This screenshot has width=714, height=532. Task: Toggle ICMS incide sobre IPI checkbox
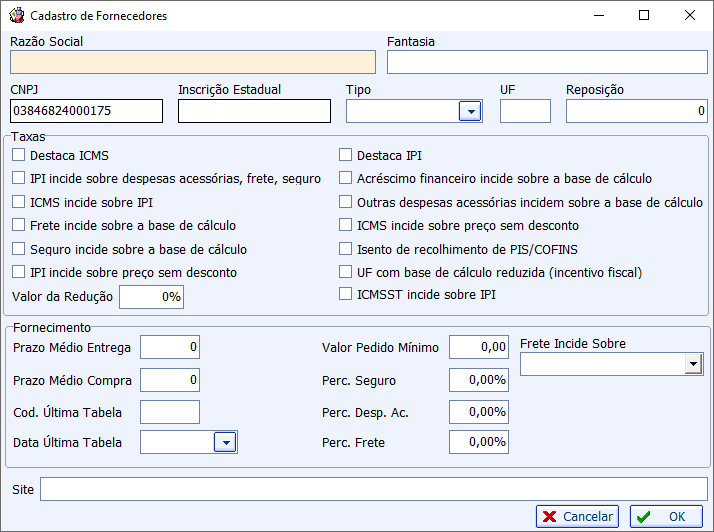(x=19, y=202)
